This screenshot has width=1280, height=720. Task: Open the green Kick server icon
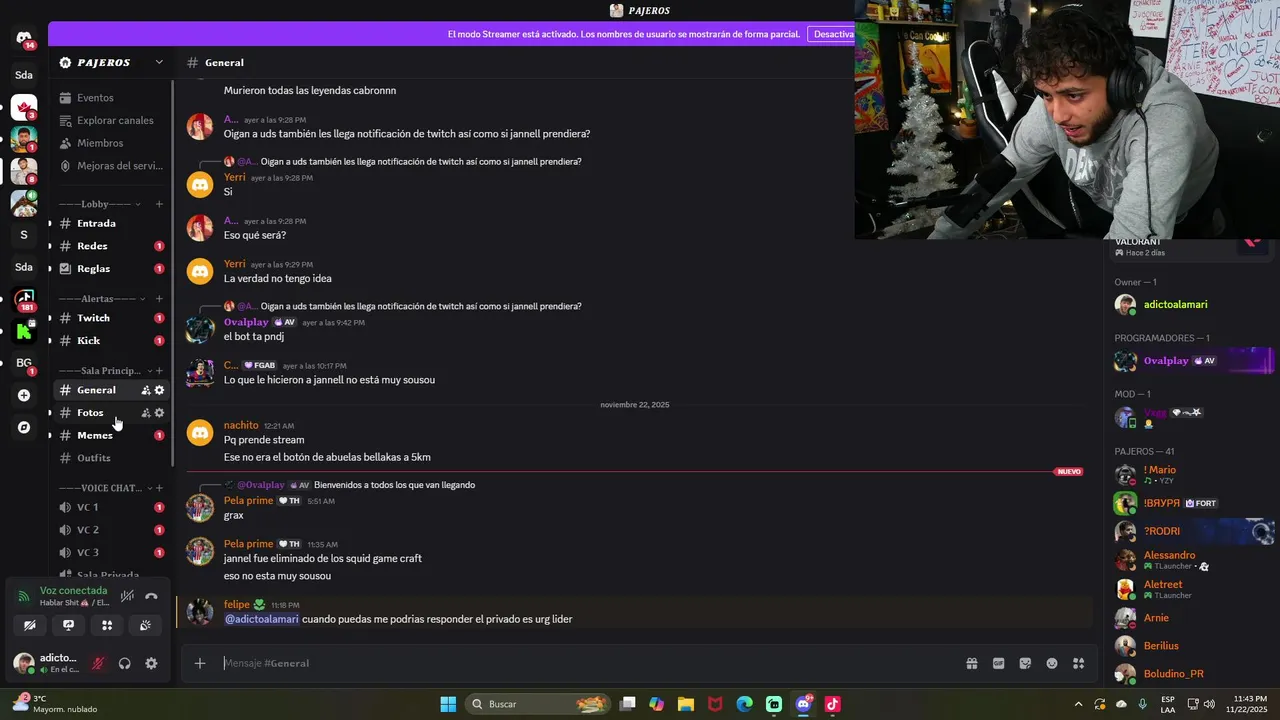[x=24, y=331]
